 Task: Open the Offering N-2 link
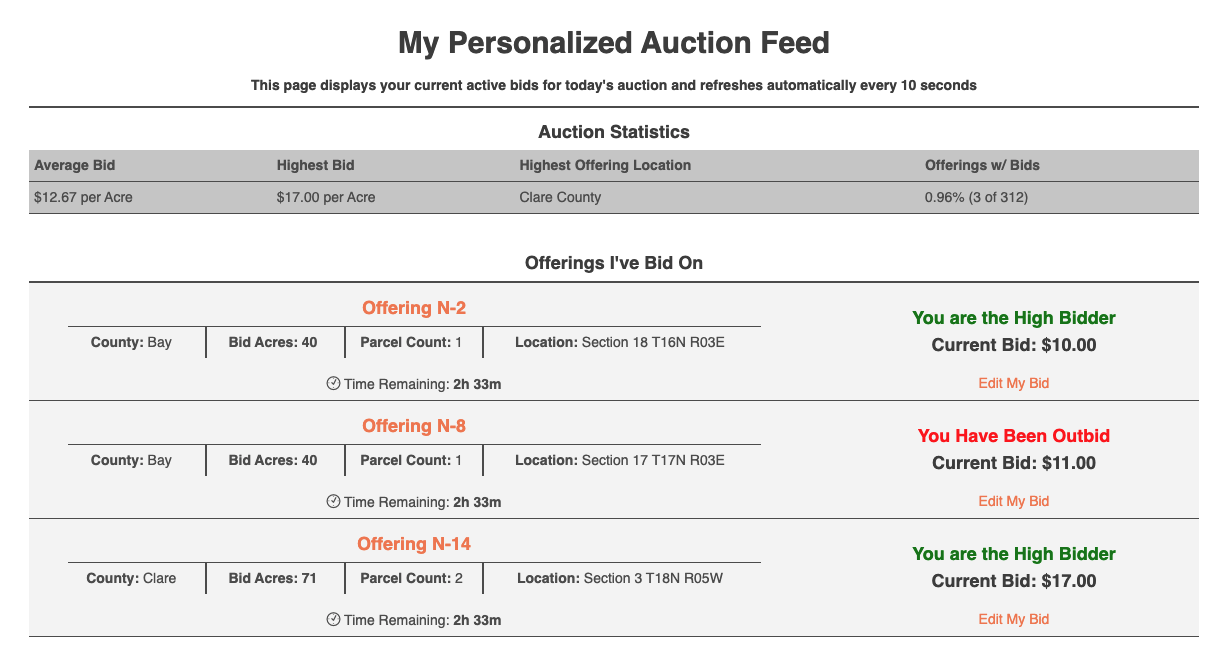click(414, 308)
